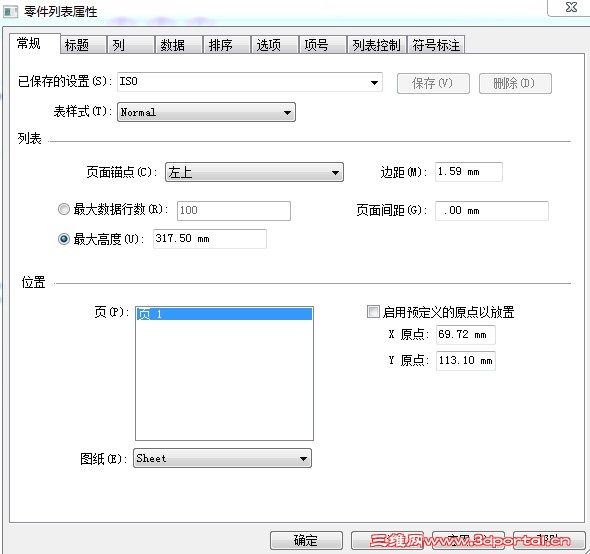Image resolution: width=590 pixels, height=554 pixels.
Task: Click the Y 原点 113.10 mm field
Action: [465, 361]
